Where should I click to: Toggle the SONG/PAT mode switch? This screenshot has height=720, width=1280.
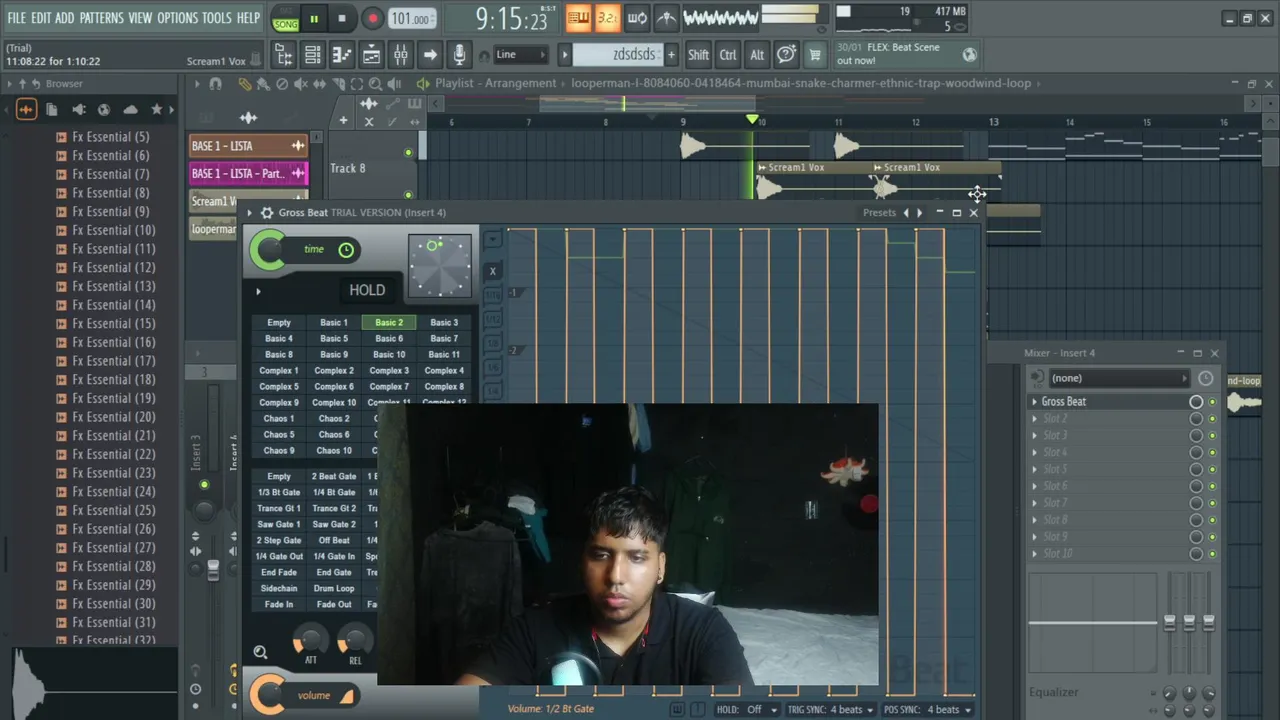(286, 18)
